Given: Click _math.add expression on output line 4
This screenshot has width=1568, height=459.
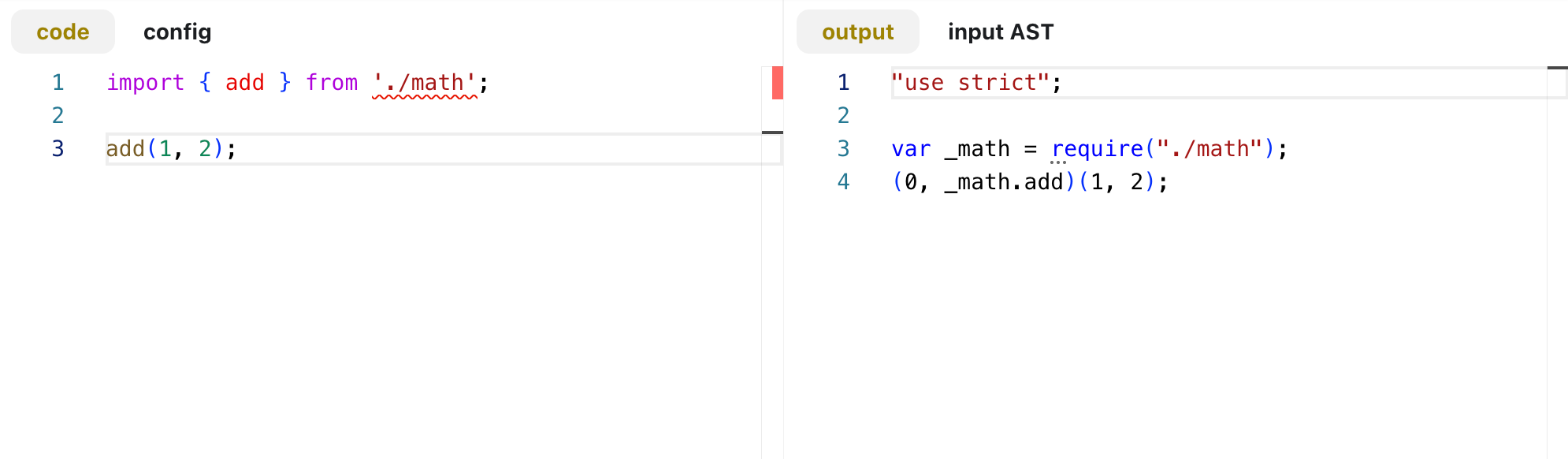Looking at the screenshot, I should (1004, 182).
